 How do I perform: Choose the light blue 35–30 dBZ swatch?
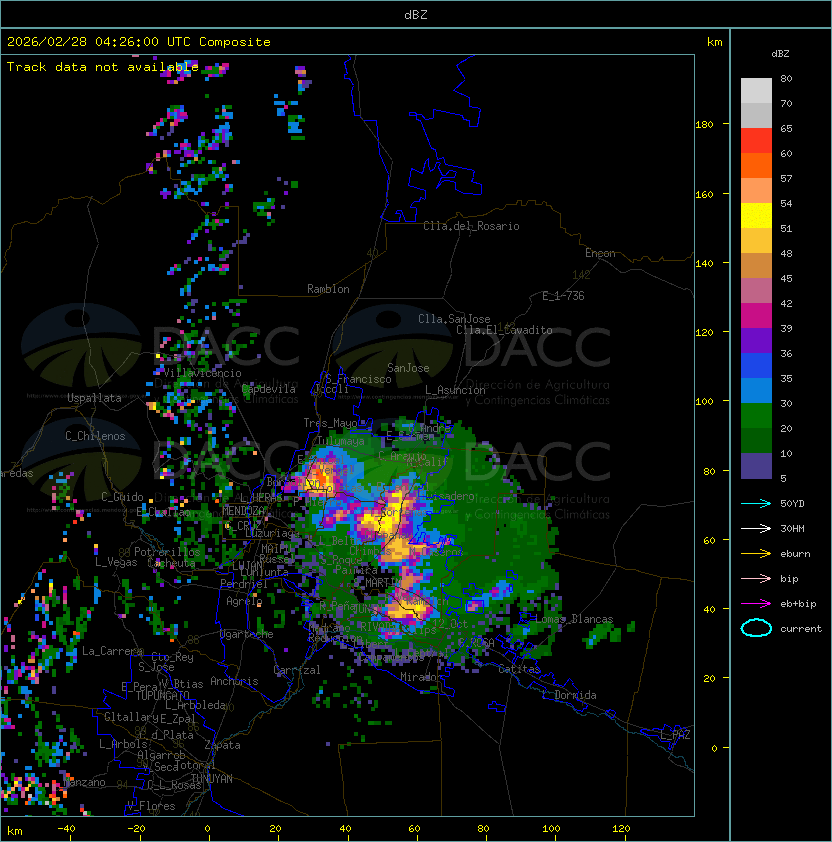[x=756, y=391]
